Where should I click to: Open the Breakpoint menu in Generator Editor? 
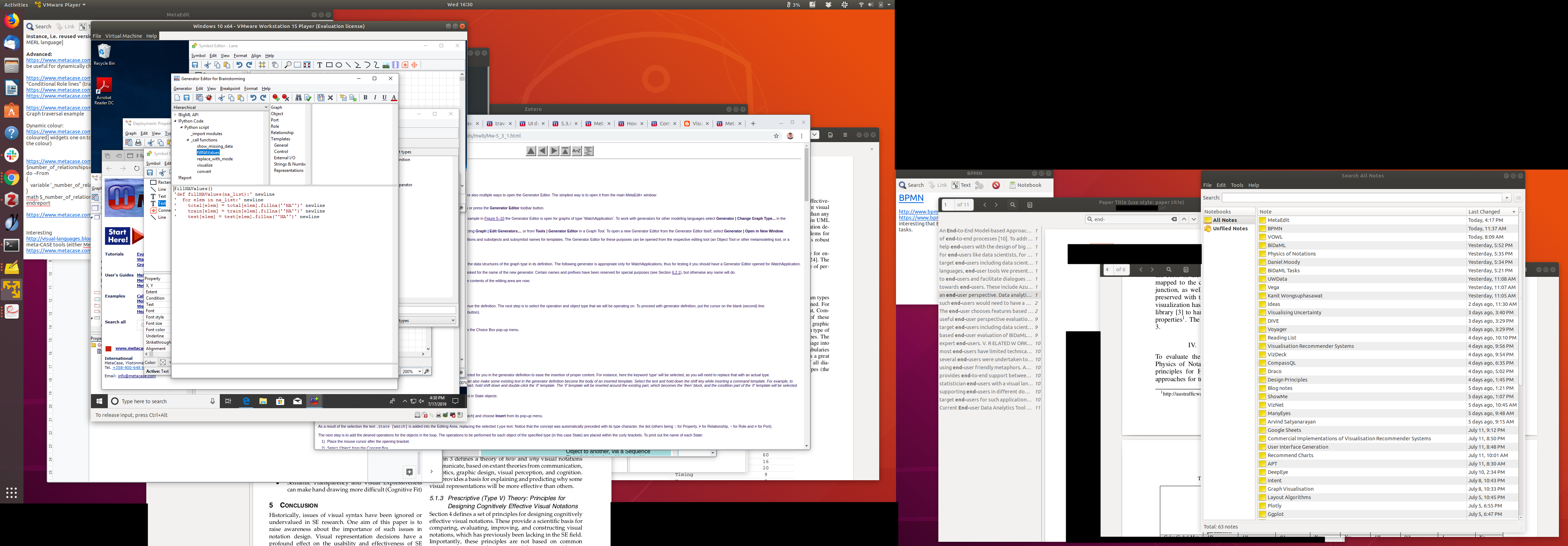coord(230,89)
